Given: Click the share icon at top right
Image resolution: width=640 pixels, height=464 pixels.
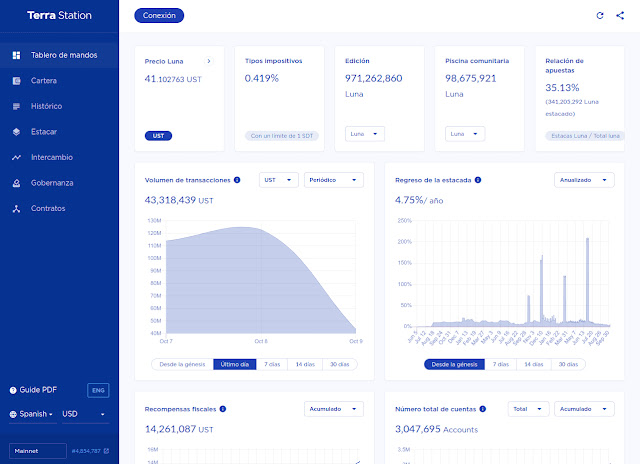Looking at the screenshot, I should pyautogui.click(x=620, y=16).
